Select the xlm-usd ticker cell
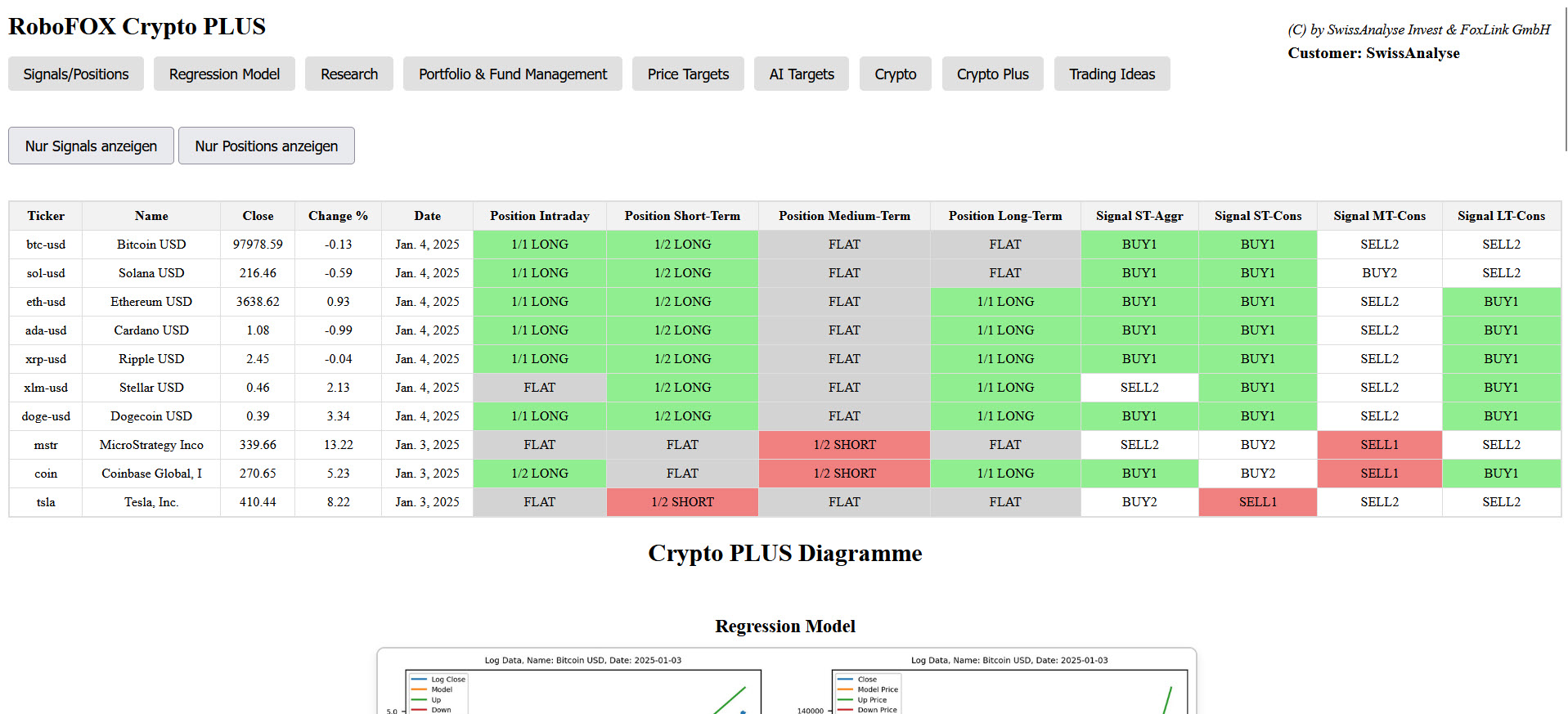Screen dimensions: 1568x714 click(x=46, y=388)
